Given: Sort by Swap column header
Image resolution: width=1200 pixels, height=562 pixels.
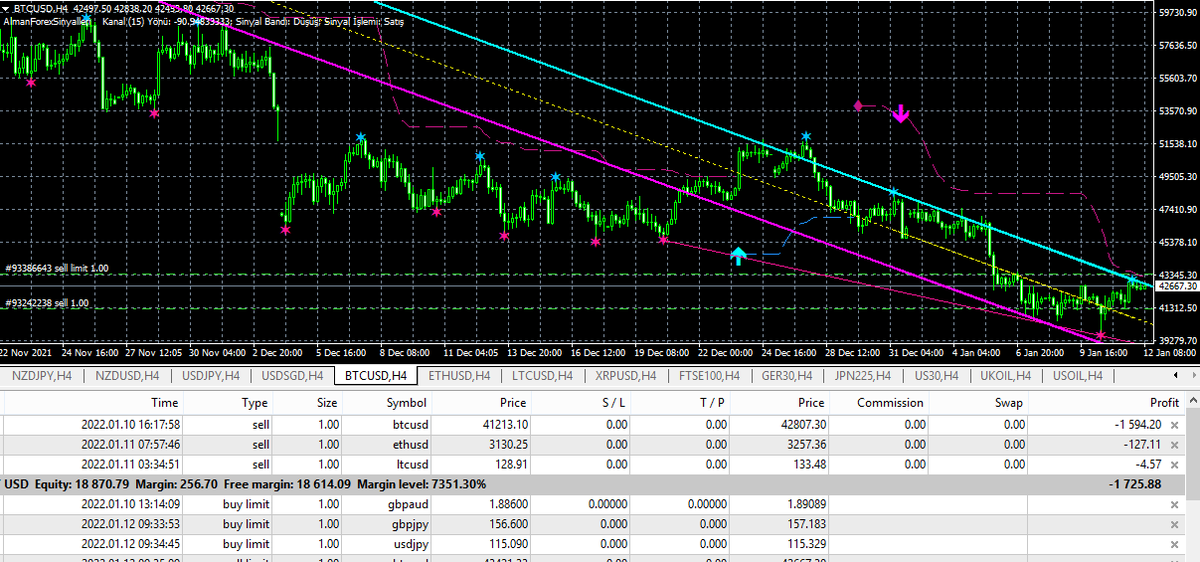Looking at the screenshot, I should (x=1009, y=402).
